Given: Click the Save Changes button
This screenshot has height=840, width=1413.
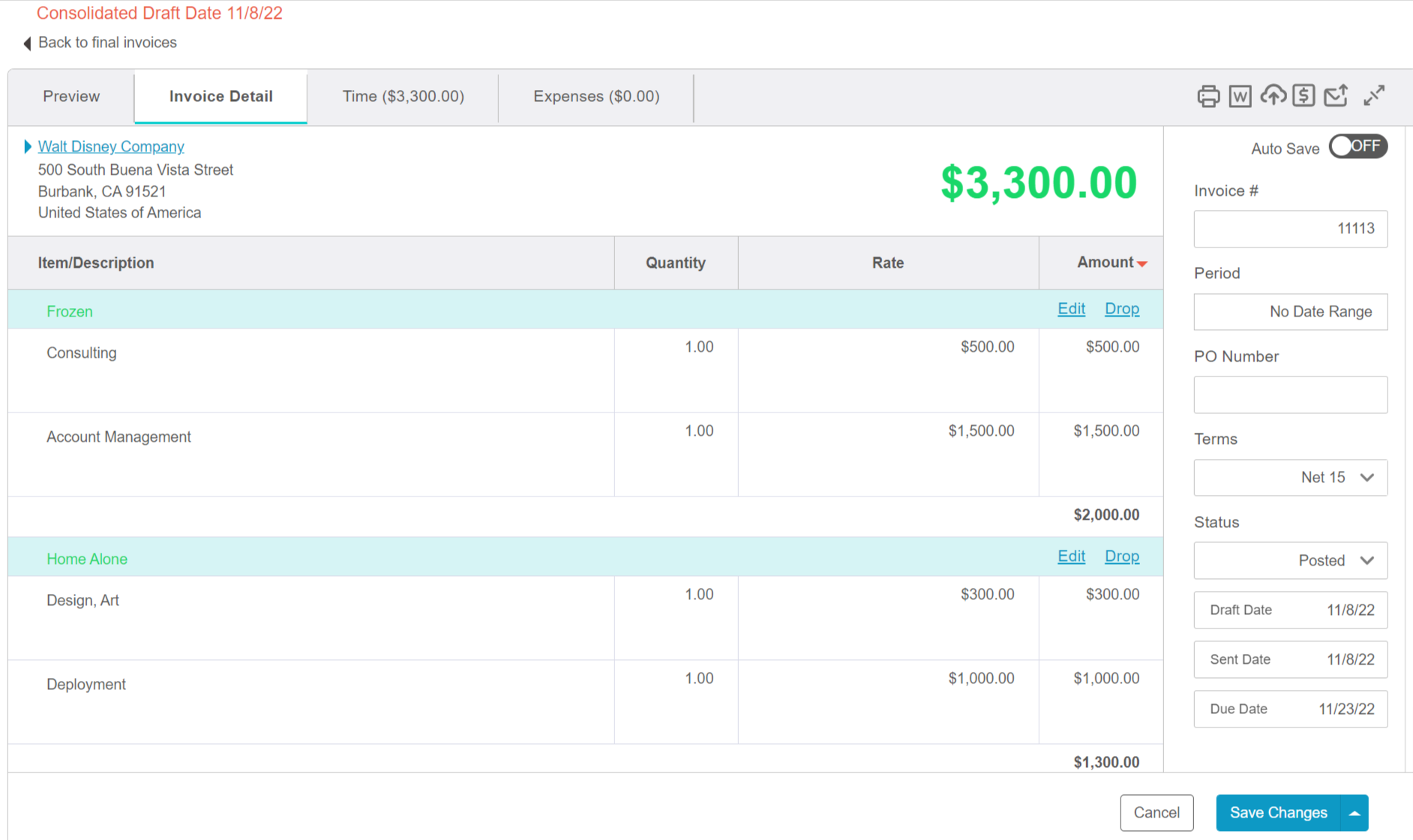Looking at the screenshot, I should [1278, 813].
